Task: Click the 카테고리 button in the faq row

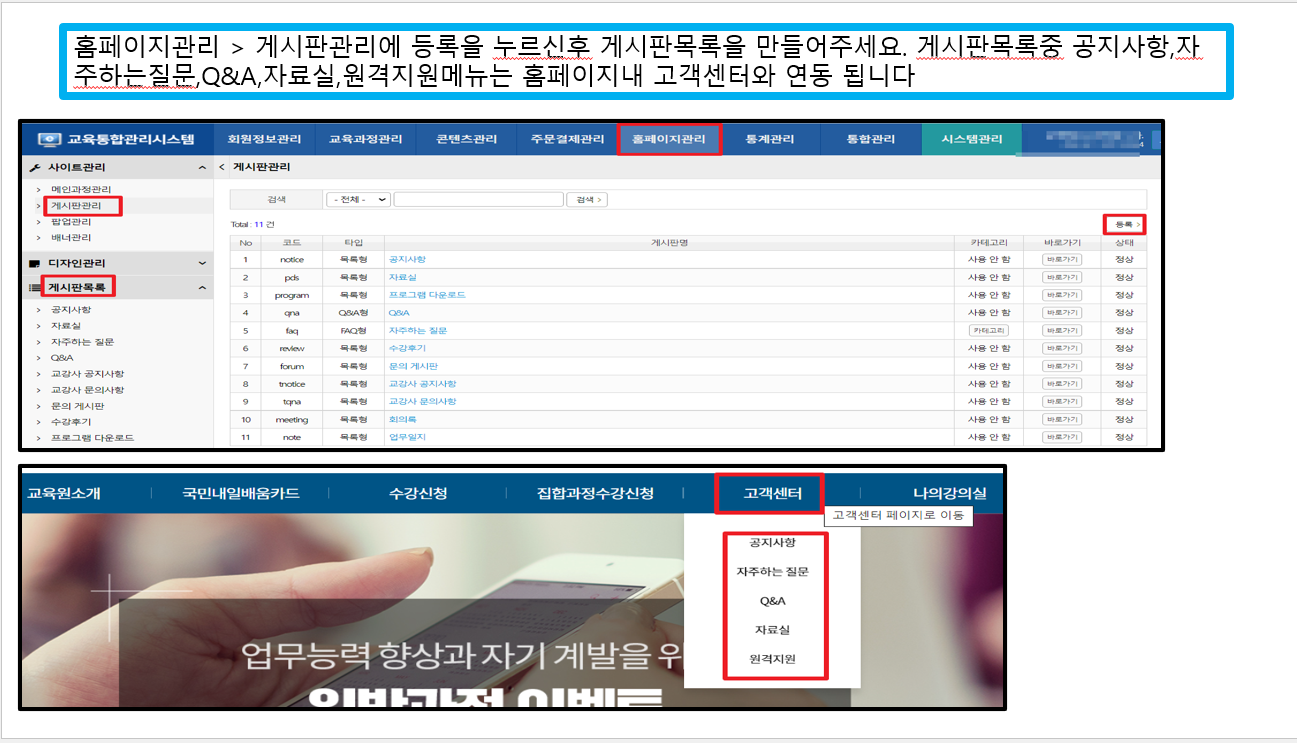Action: [990, 331]
